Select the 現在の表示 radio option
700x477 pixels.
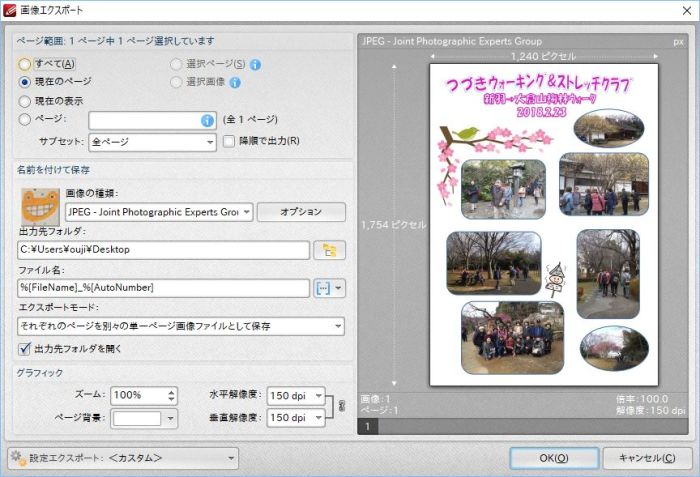click(x=26, y=101)
